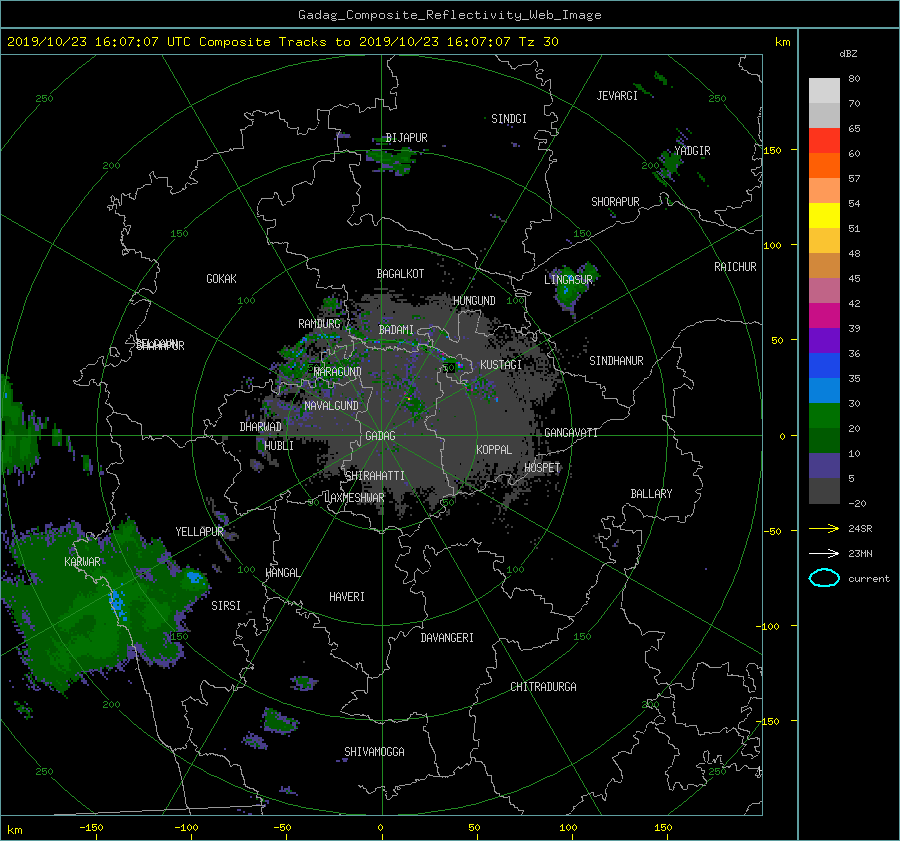Click the dBZ legend heading
The image size is (900, 841).
(848, 54)
